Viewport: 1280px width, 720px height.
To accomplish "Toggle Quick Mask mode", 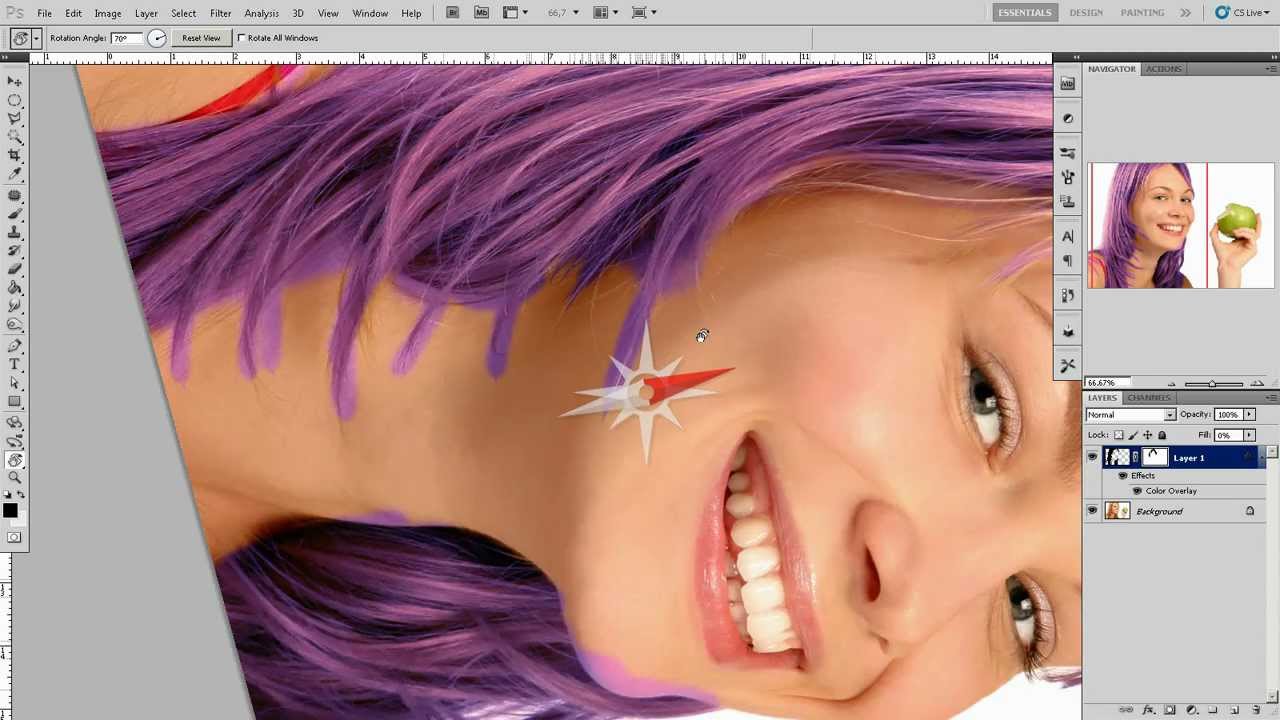I will pos(14,538).
